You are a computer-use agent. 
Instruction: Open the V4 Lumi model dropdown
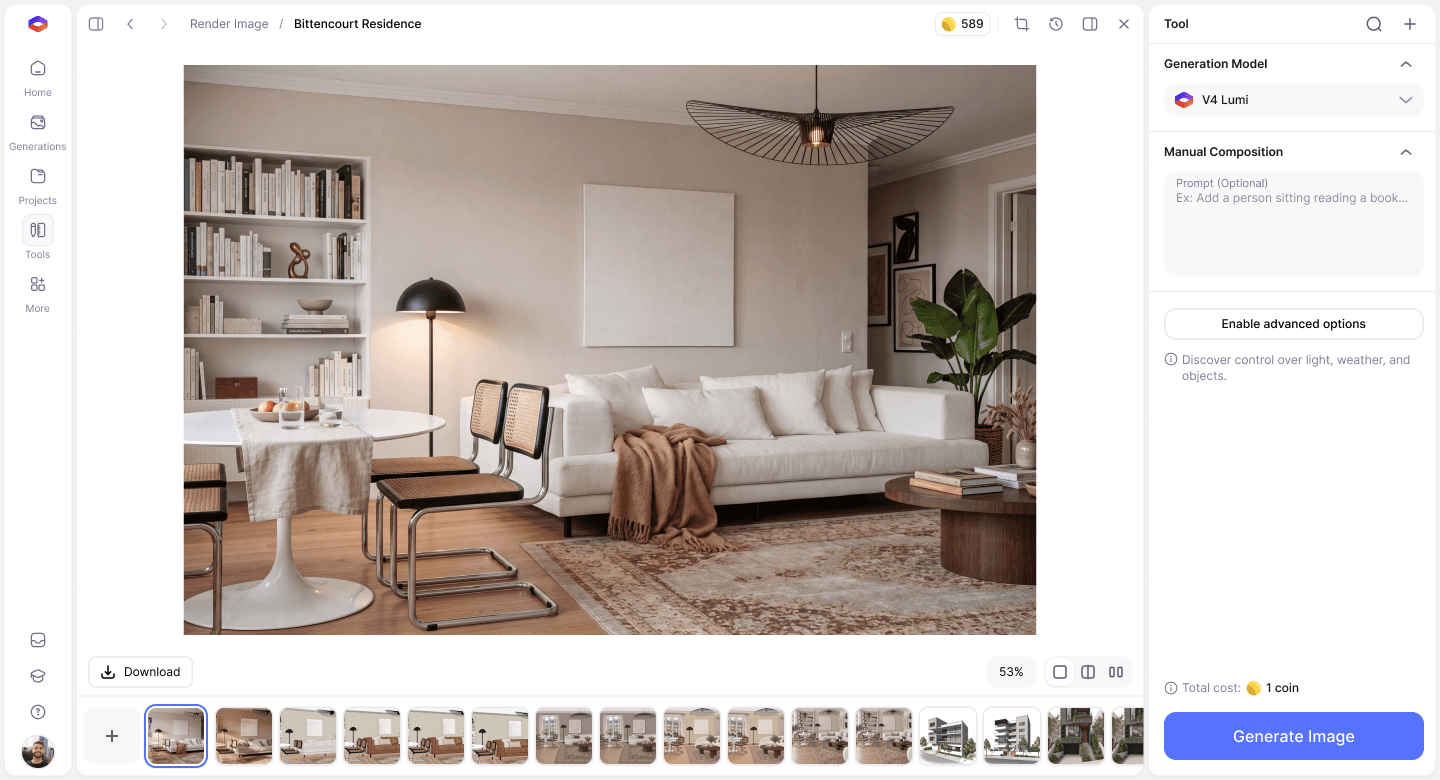pos(1294,100)
